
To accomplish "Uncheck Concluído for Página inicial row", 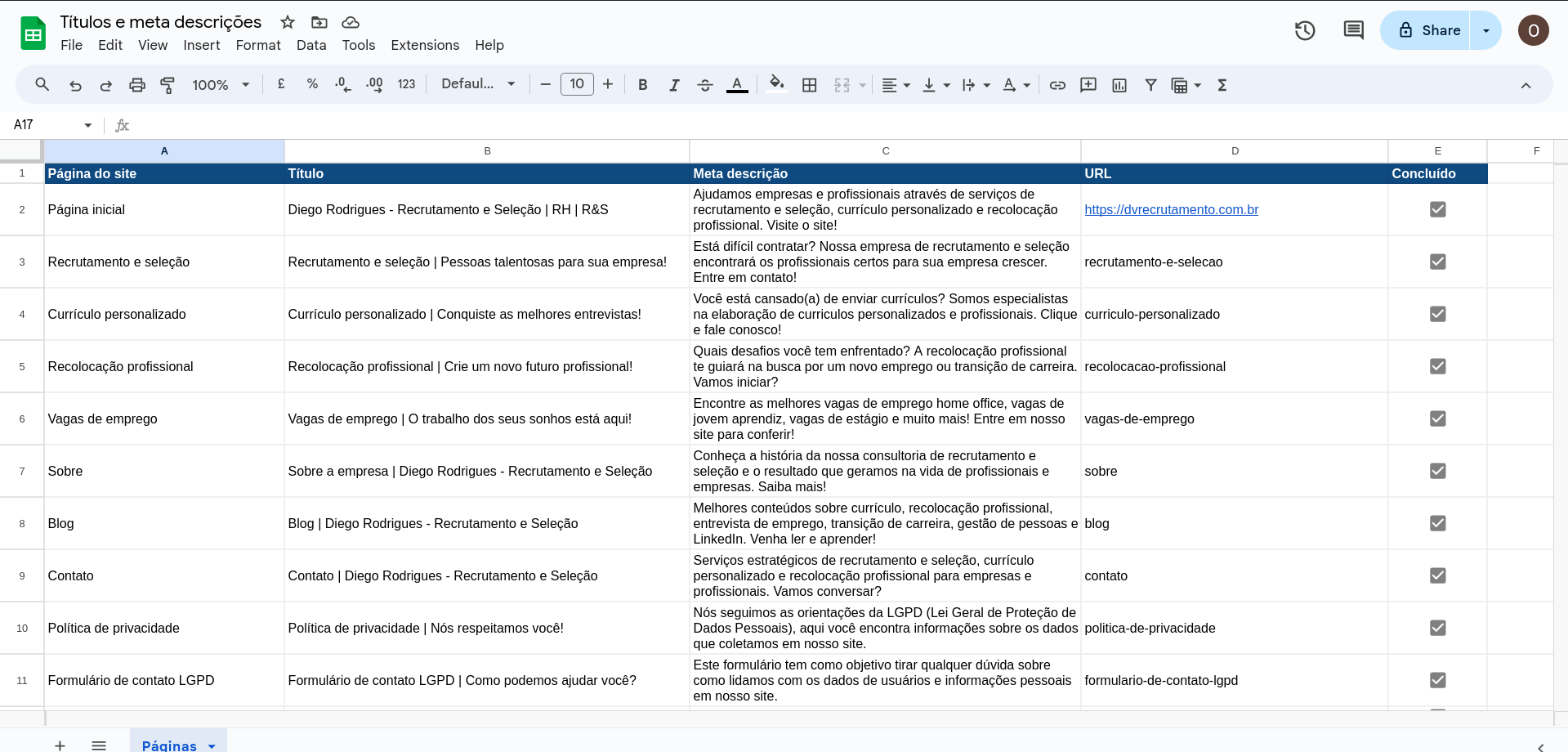I will tap(1437, 210).
